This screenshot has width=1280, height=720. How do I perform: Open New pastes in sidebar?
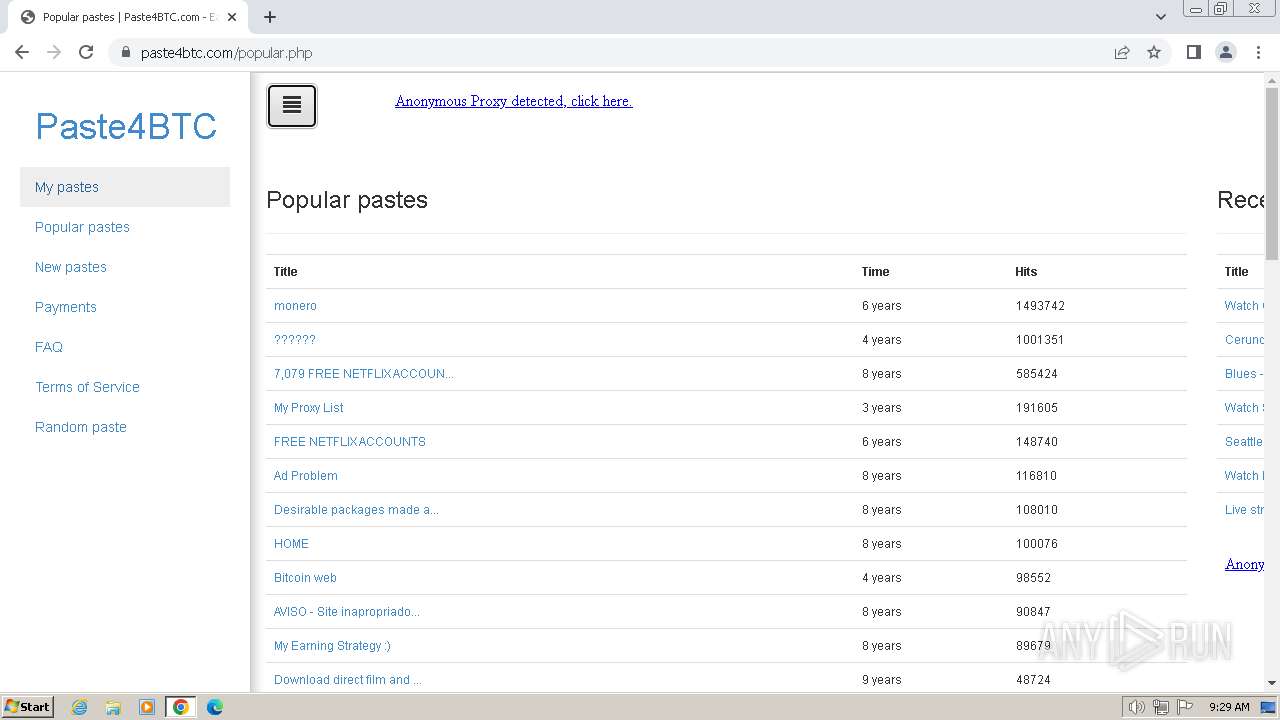(125, 267)
